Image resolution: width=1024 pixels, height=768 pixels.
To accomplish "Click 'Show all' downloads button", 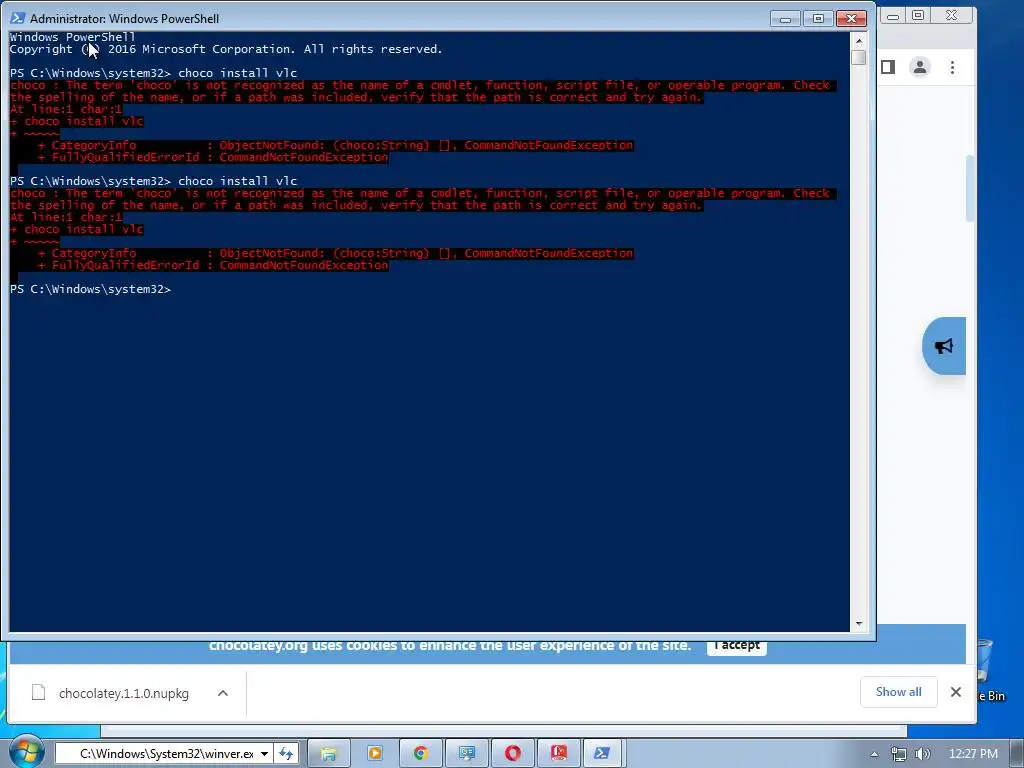I will pos(899,692).
